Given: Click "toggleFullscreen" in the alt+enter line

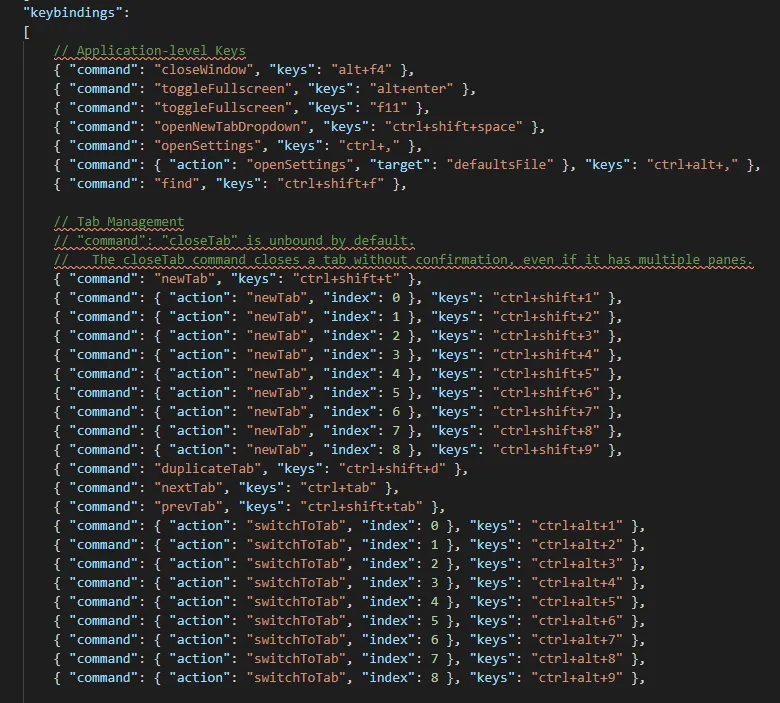Looking at the screenshot, I should [223, 89].
